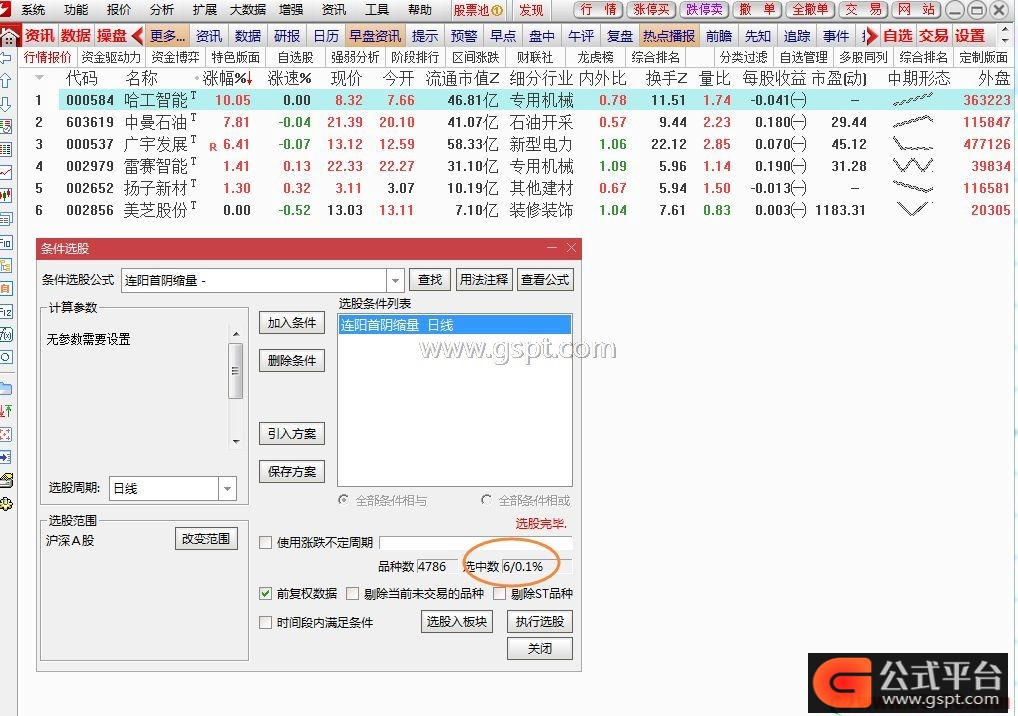Open the time-sharing line chart sidebar icon
This screenshot has width=1018, height=716.
point(5,173)
